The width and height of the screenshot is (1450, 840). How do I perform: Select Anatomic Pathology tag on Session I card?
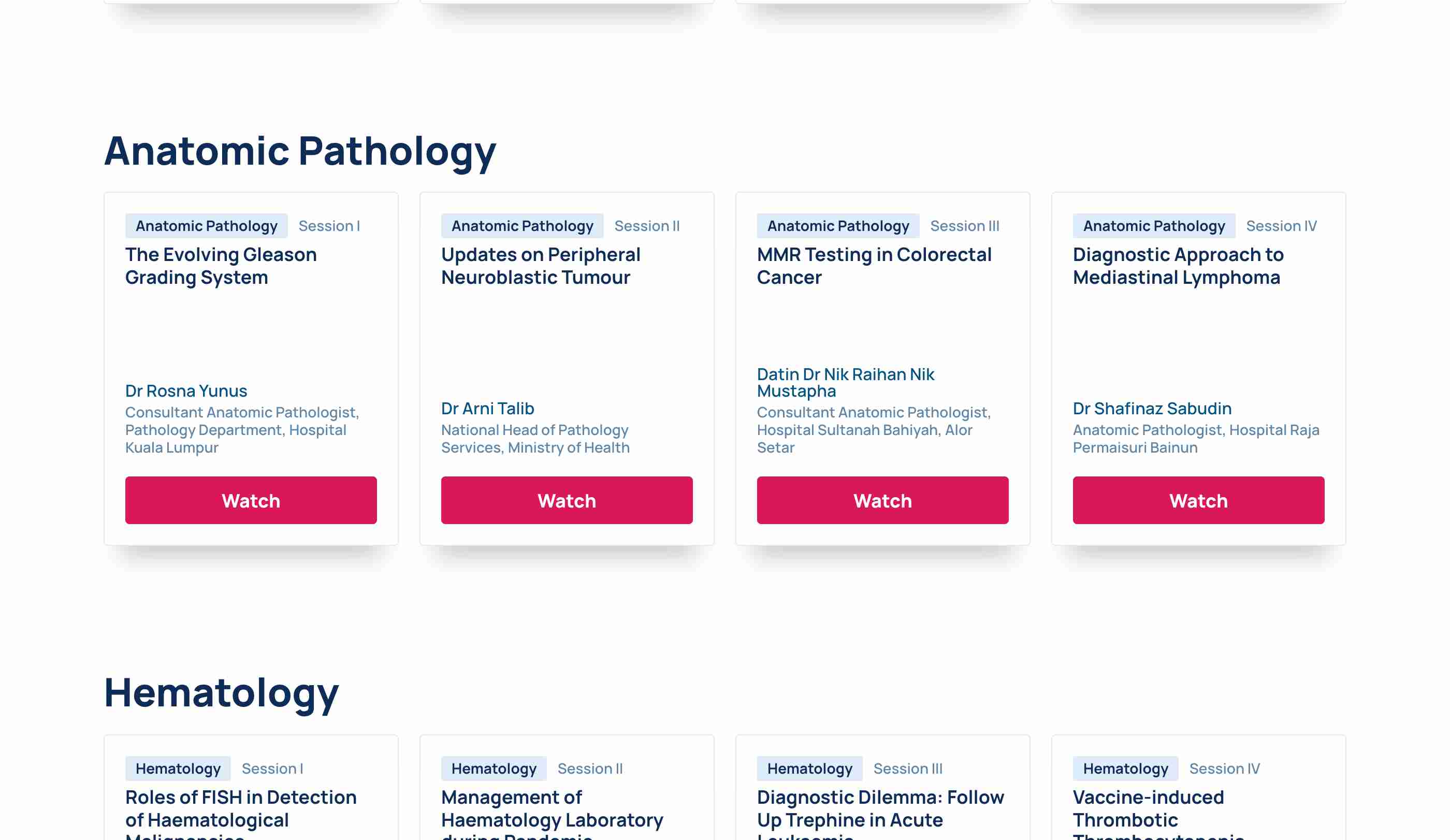[x=207, y=225]
